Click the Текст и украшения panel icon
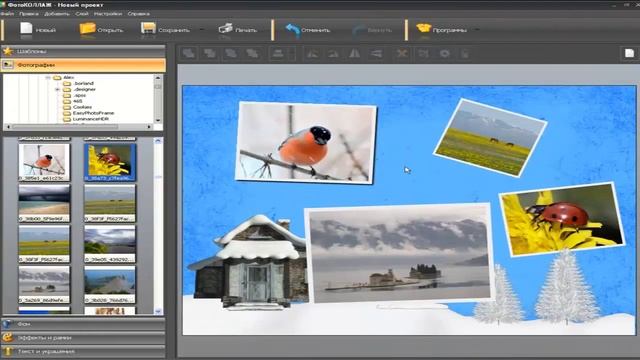This screenshot has height=360, width=640. click(7, 351)
